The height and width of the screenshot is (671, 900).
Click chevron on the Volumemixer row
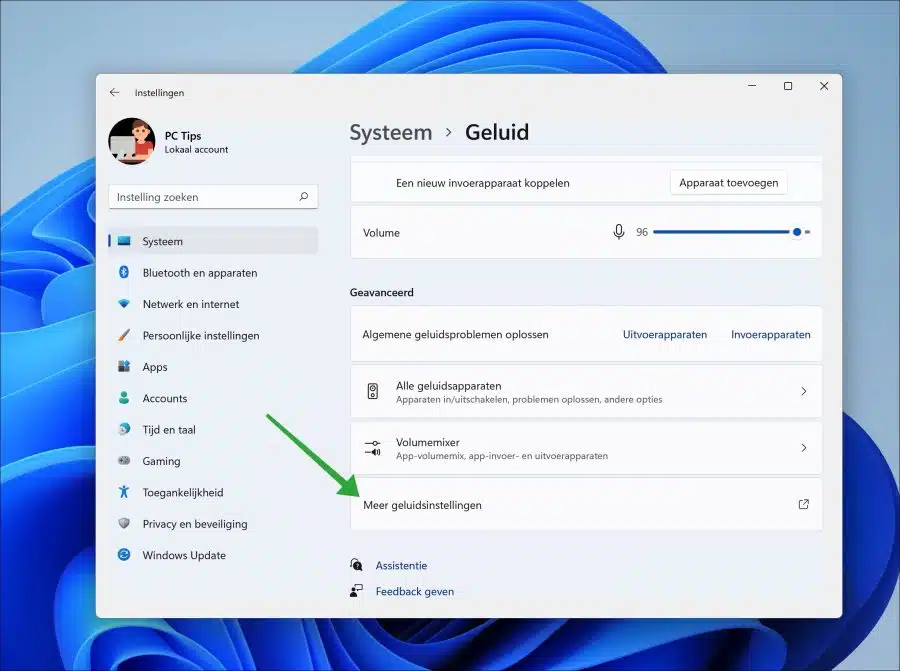click(804, 448)
